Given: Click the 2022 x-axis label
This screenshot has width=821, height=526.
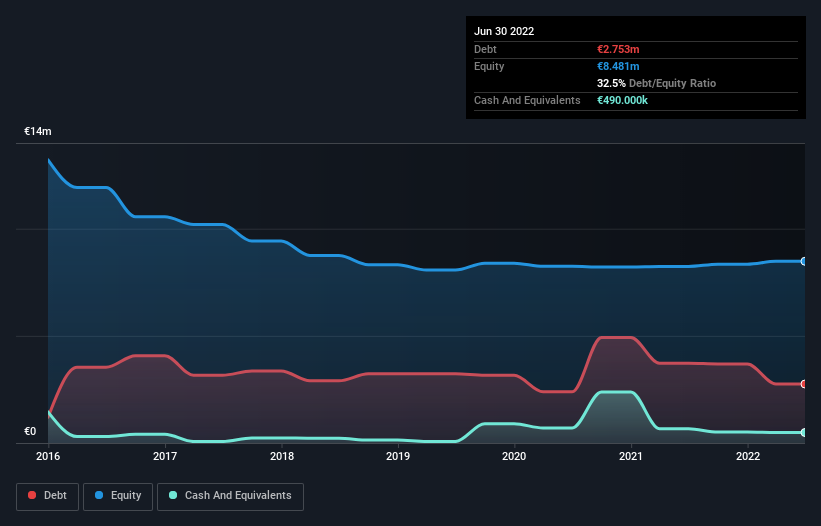Looking at the screenshot, I should point(748,456).
